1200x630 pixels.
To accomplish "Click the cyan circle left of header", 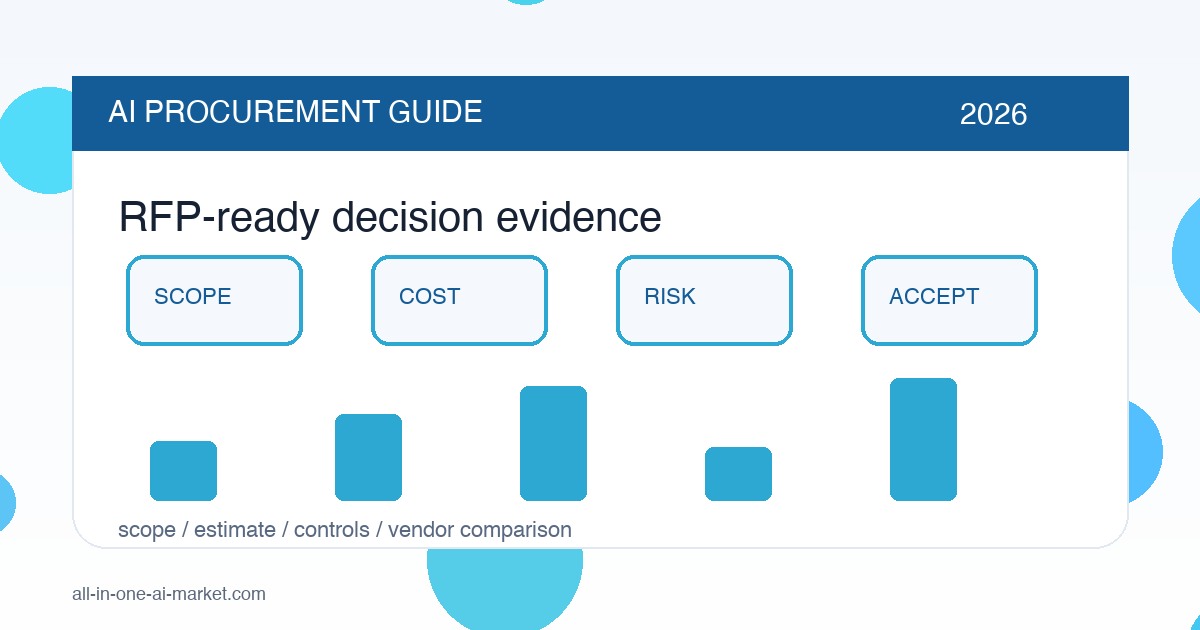I will click(x=36, y=140).
